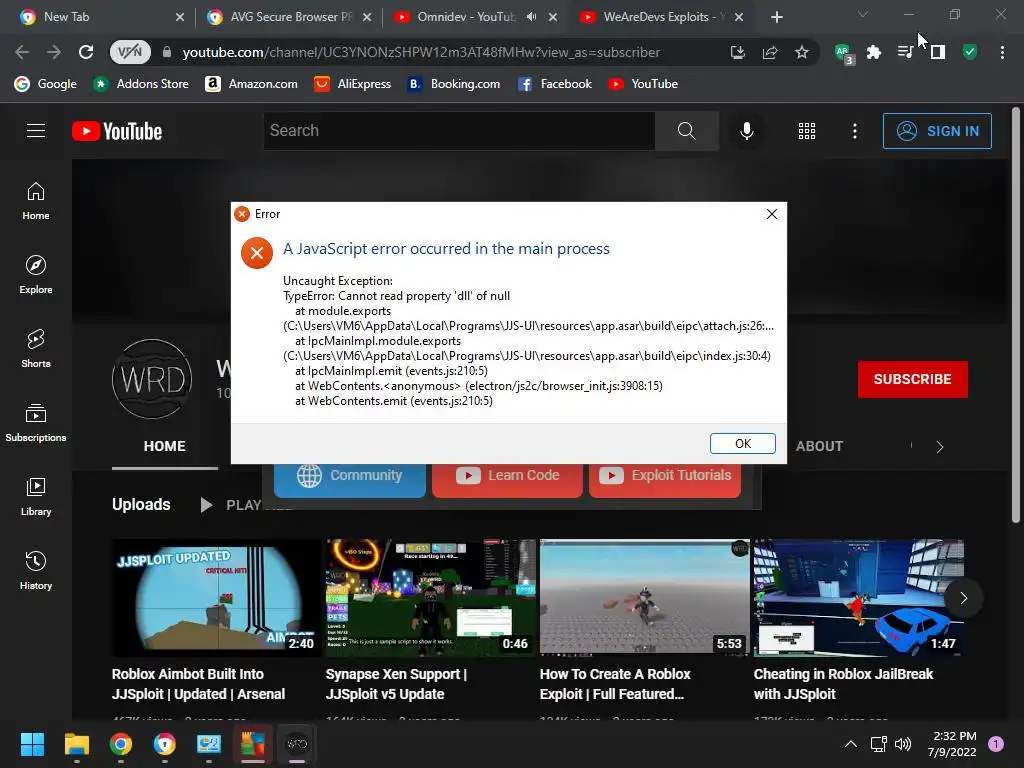
Task: Open the AVG security shield icon
Action: click(970, 52)
